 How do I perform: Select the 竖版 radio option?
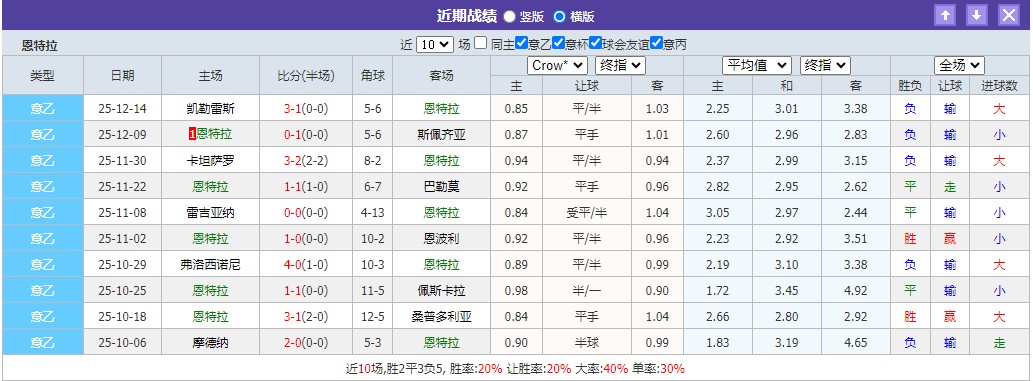(509, 16)
